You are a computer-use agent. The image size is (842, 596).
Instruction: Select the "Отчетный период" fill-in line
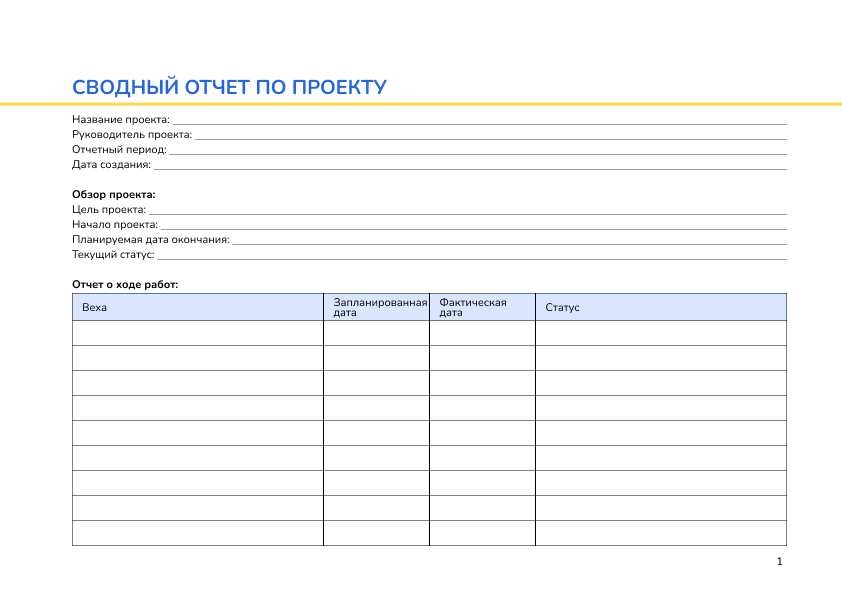[477, 151]
